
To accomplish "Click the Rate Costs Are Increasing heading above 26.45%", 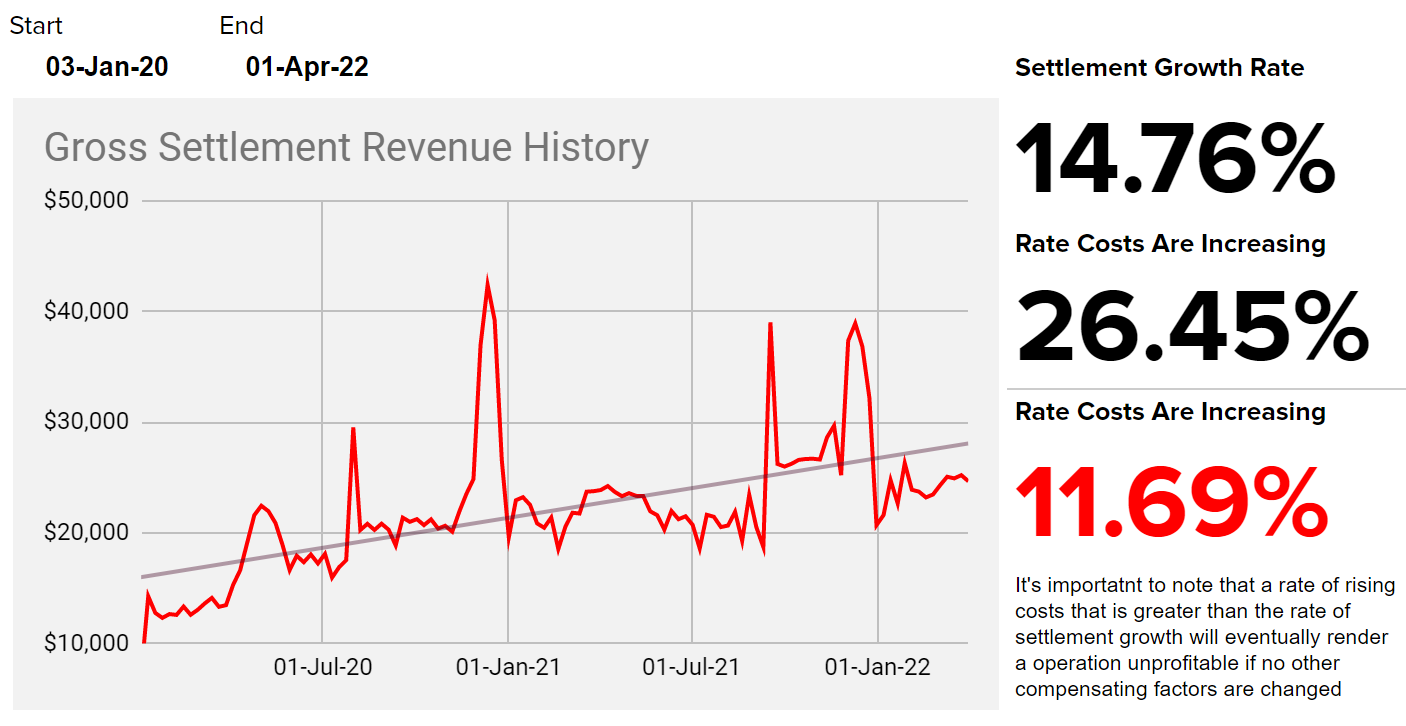I will pos(1170,244).
